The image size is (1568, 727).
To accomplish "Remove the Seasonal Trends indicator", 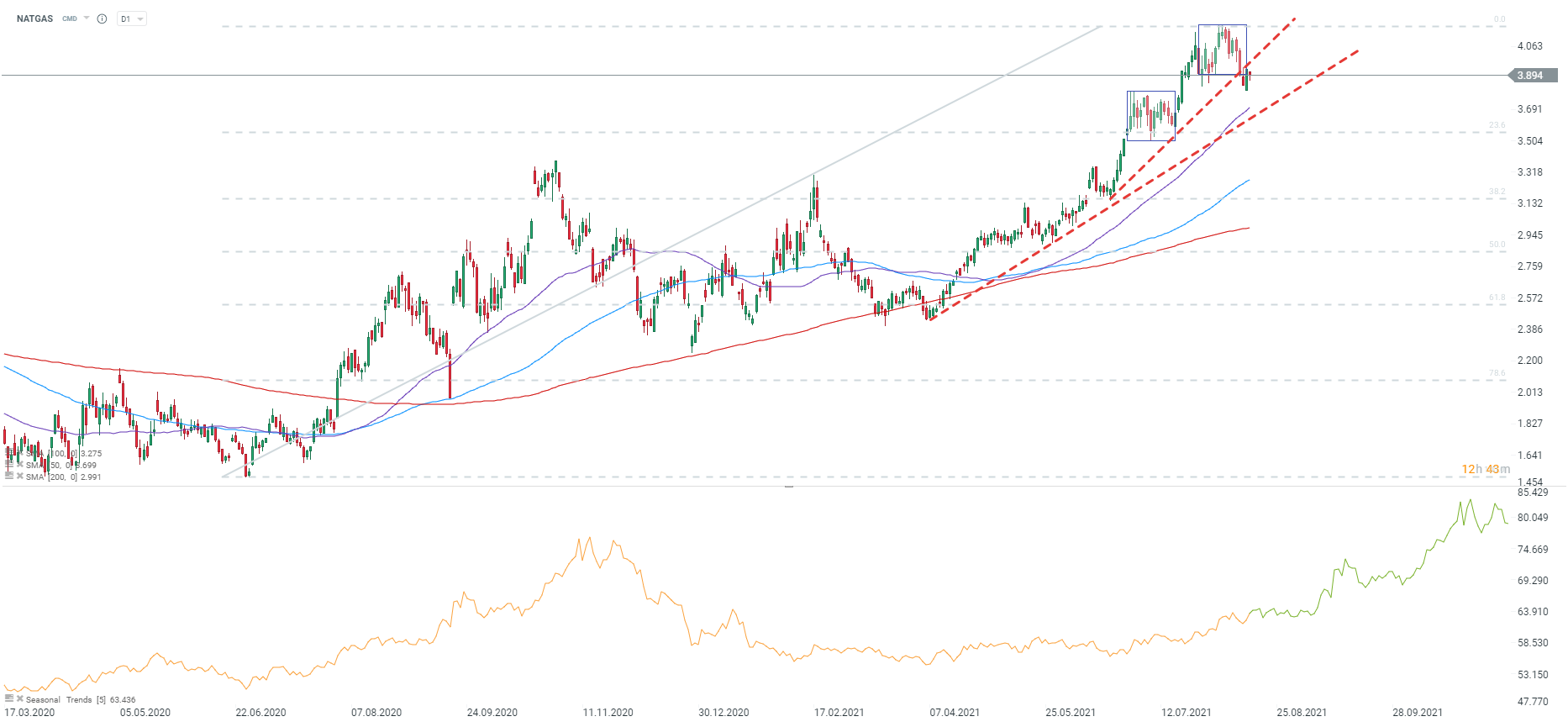I will (20, 698).
